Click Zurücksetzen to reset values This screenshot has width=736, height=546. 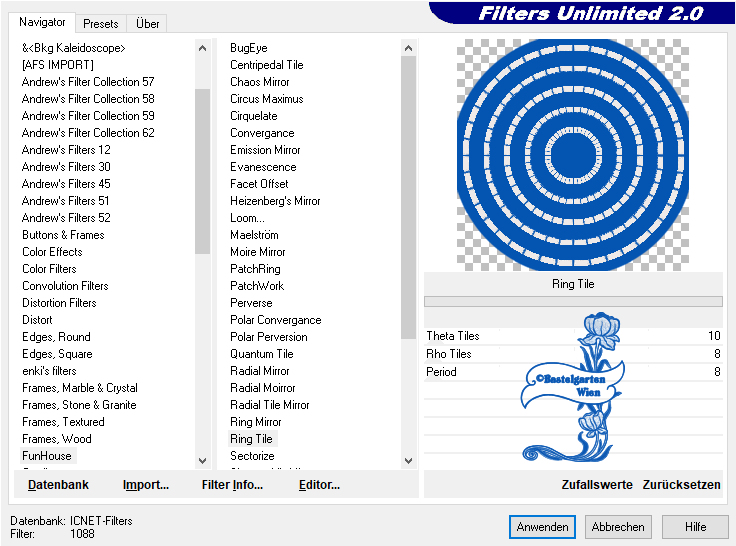(682, 484)
